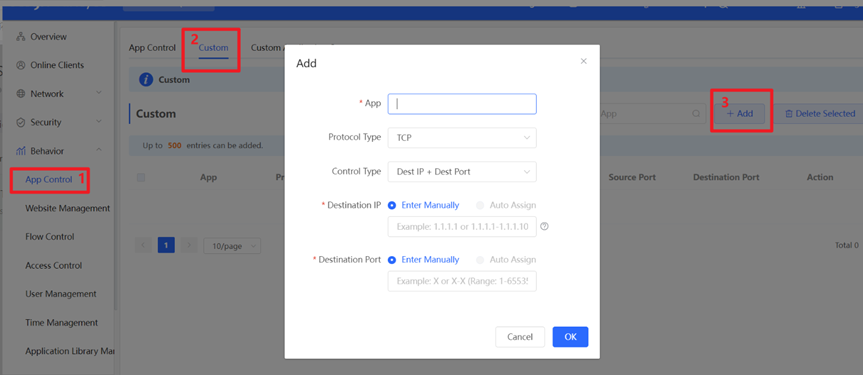
Task: Select the Online Clients icon
Action: (x=21, y=65)
